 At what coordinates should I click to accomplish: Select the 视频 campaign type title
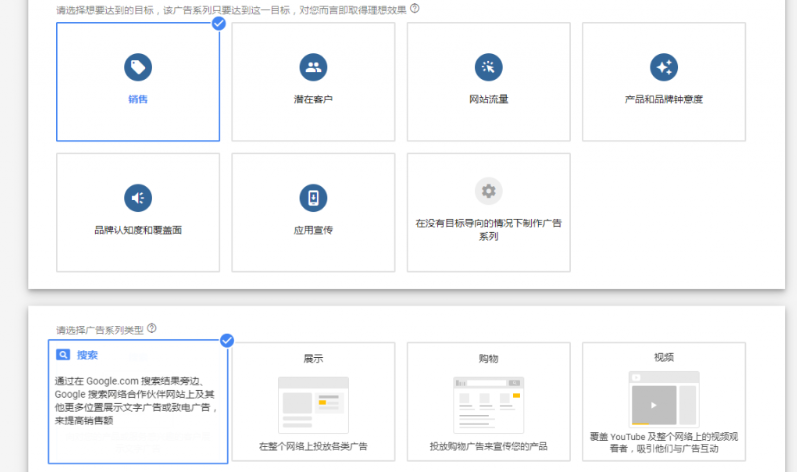tap(664, 358)
